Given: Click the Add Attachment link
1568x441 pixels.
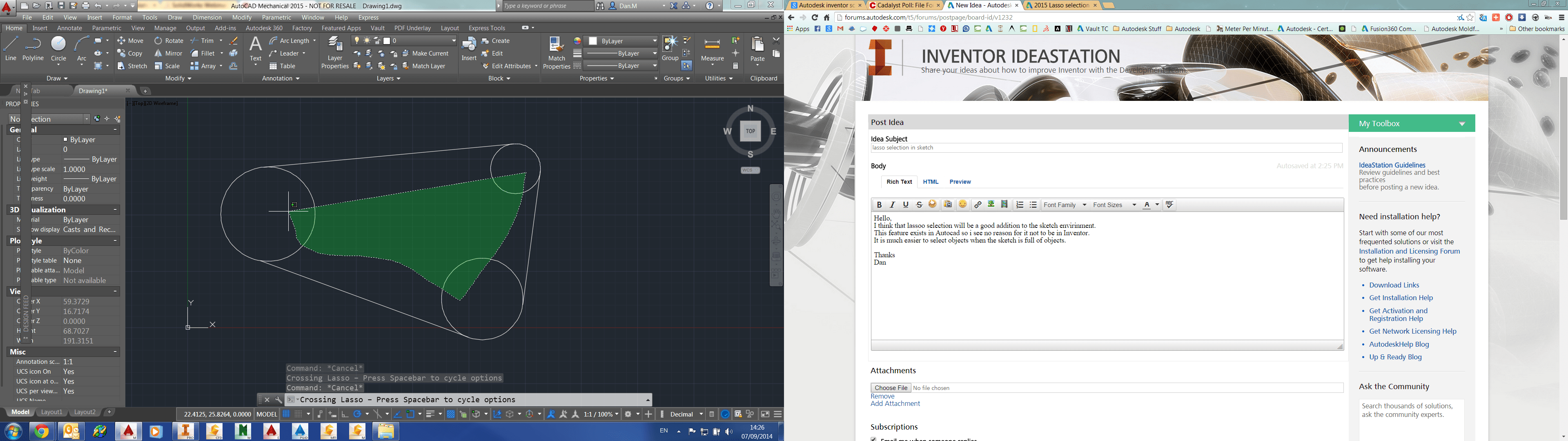Looking at the screenshot, I should click(x=895, y=403).
